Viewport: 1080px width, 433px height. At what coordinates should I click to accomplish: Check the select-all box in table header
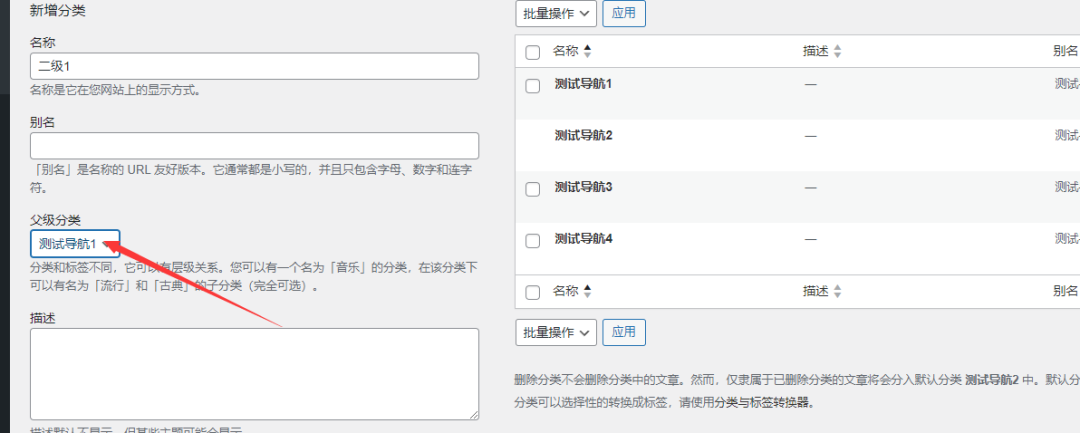point(533,52)
